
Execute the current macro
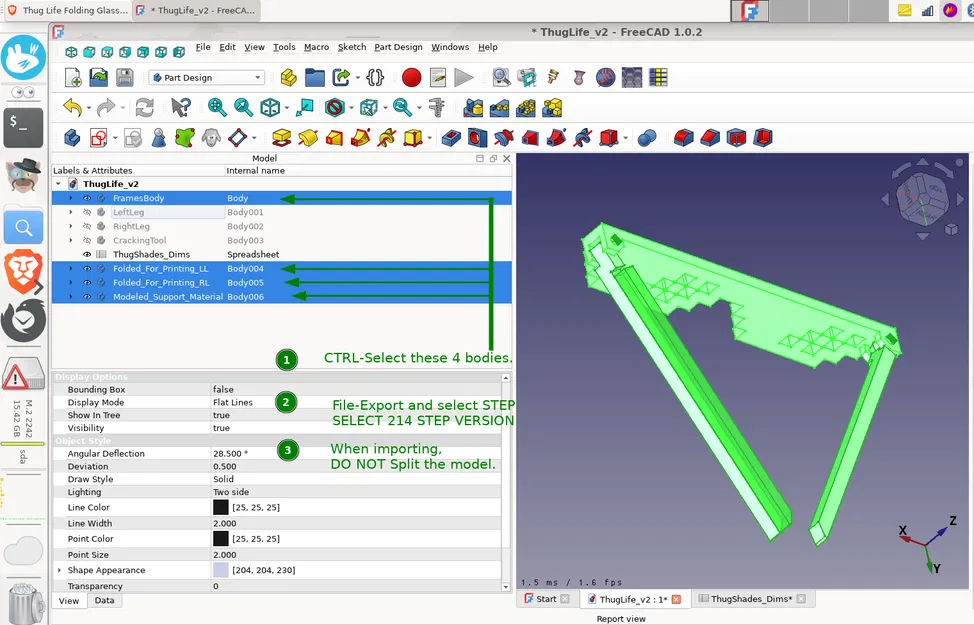463,77
